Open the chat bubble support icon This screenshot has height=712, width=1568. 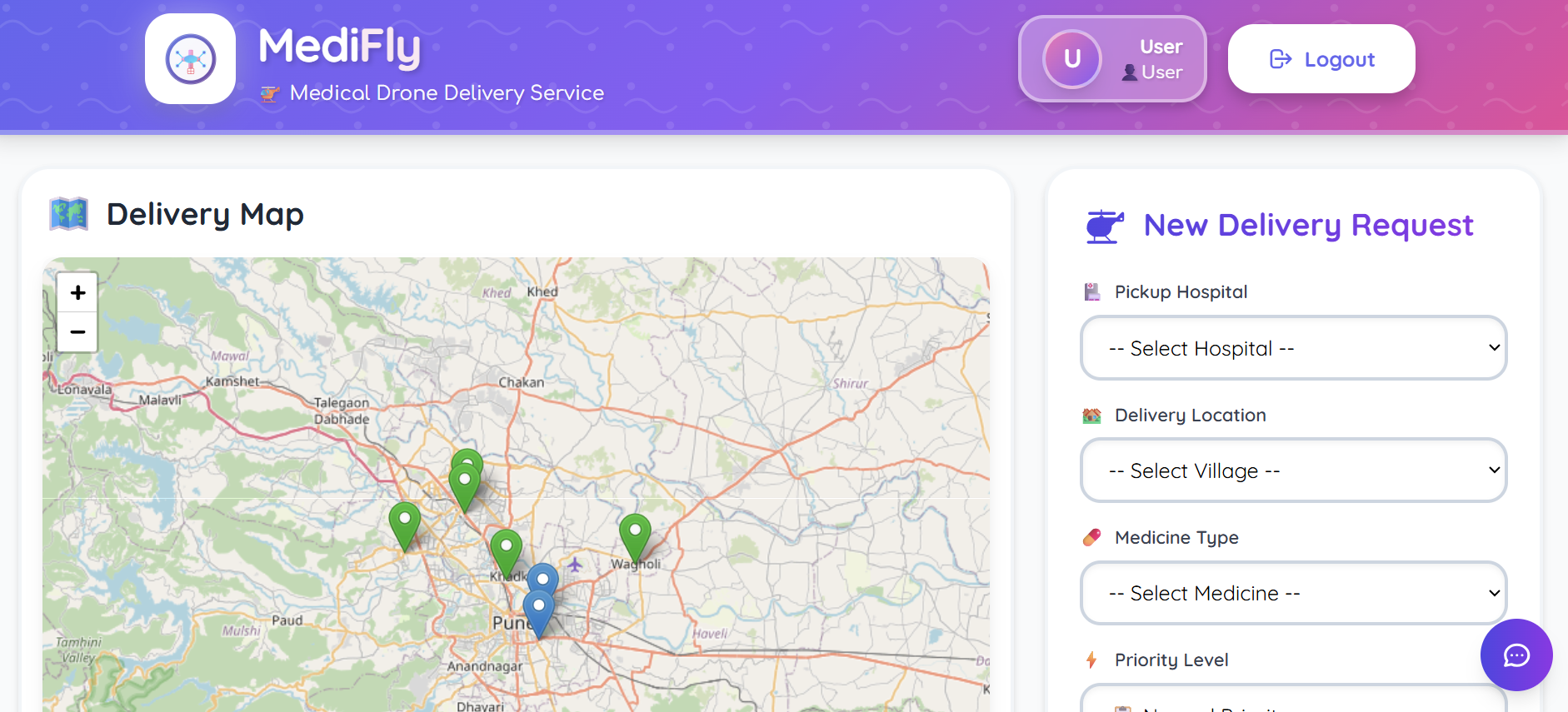pyautogui.click(x=1516, y=655)
